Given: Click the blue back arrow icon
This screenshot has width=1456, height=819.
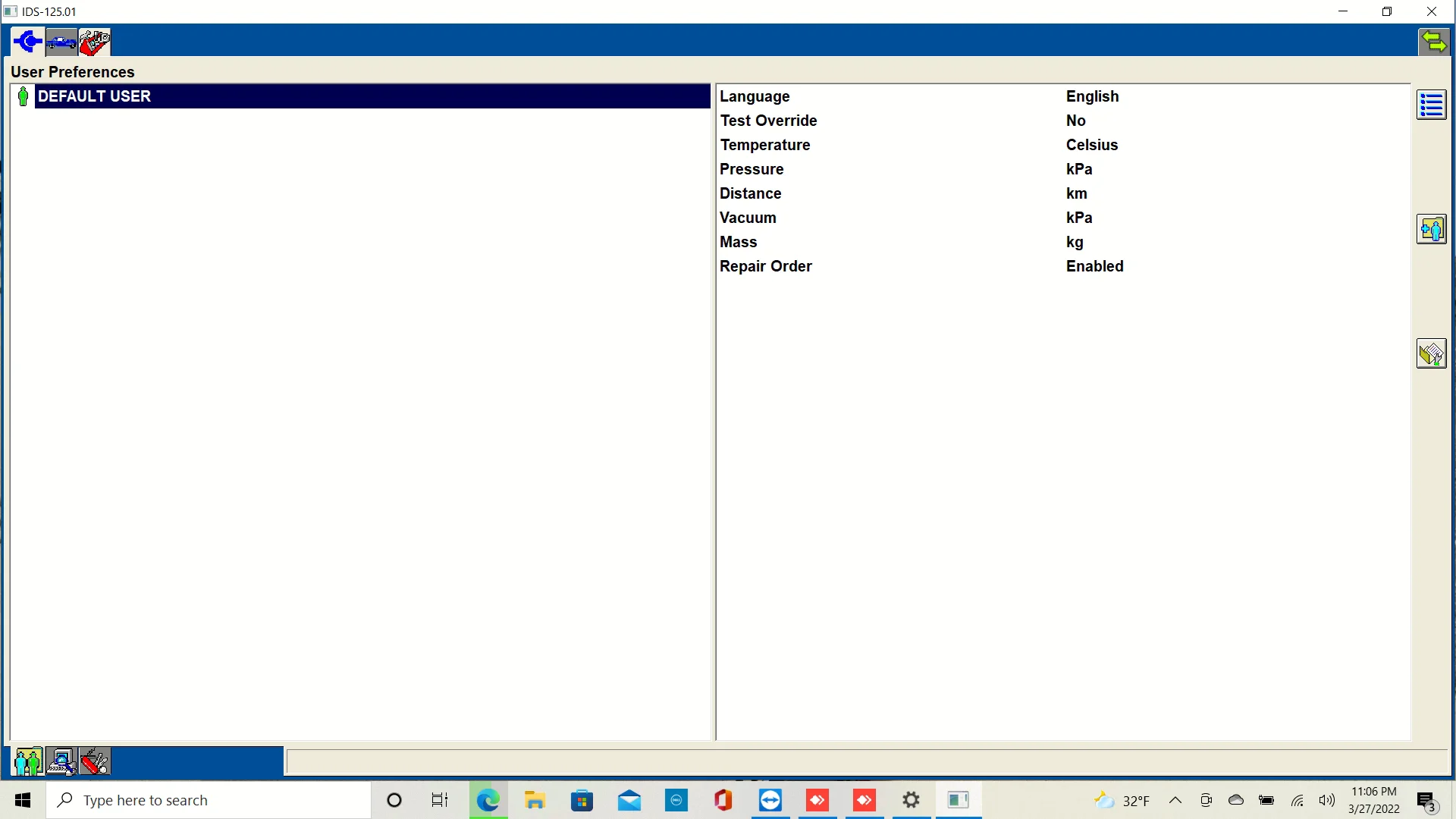Looking at the screenshot, I should point(27,42).
